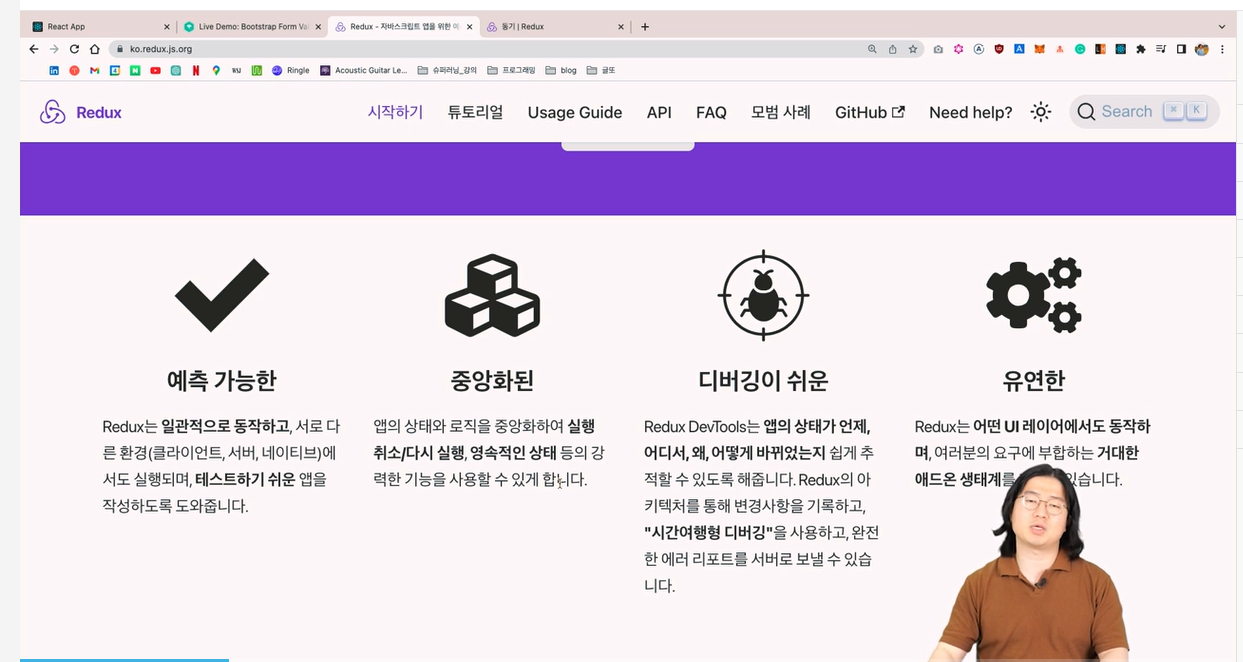Image resolution: width=1243 pixels, height=662 pixels.
Task: Toggle the browser side panel
Action: 1181,49
